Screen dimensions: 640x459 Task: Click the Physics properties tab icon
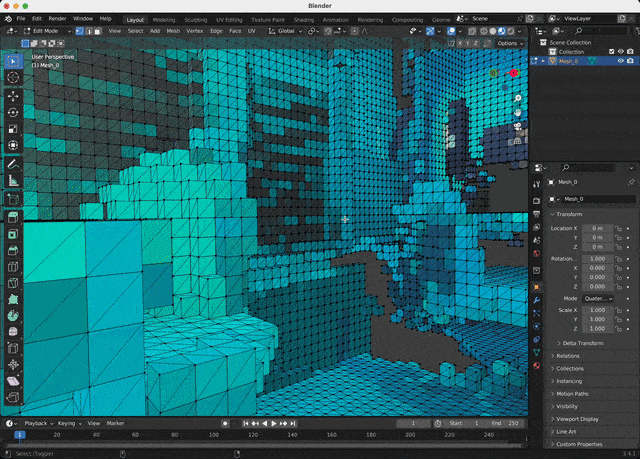tap(536, 326)
